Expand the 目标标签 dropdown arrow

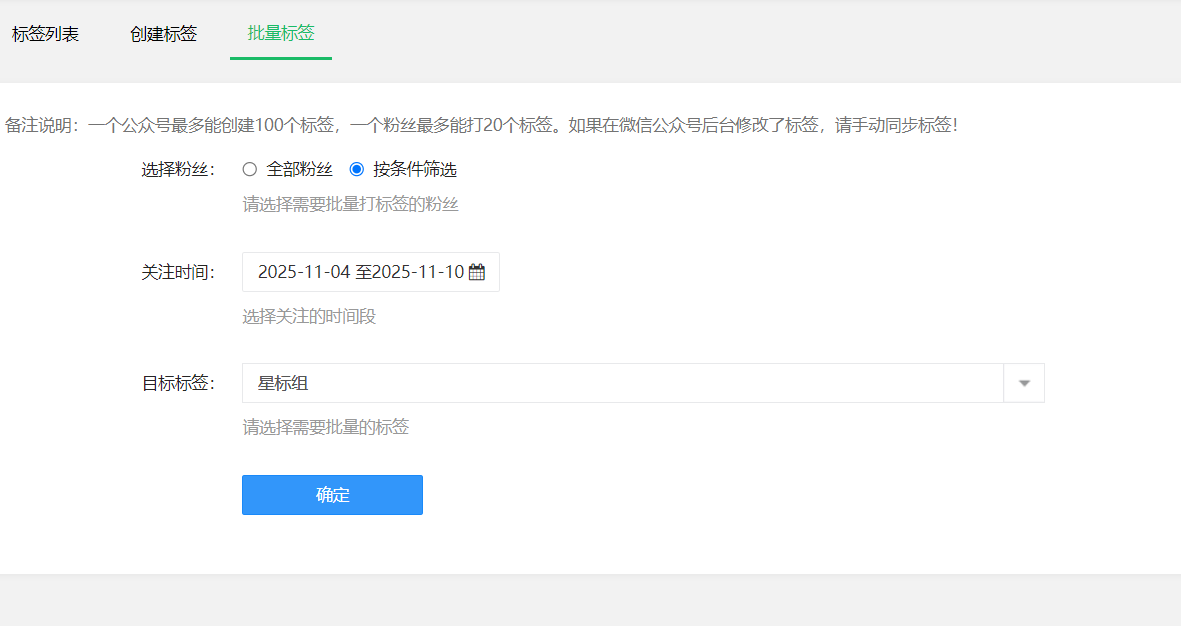tap(1023, 383)
